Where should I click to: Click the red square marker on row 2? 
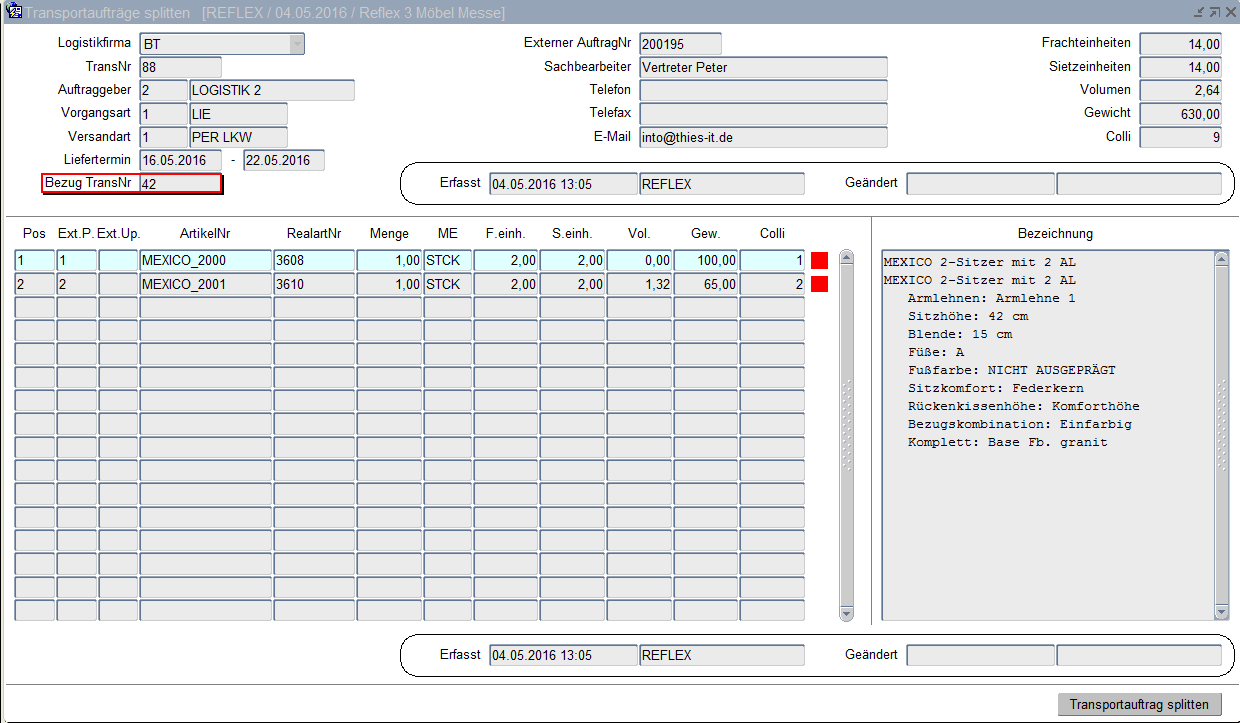pos(820,285)
